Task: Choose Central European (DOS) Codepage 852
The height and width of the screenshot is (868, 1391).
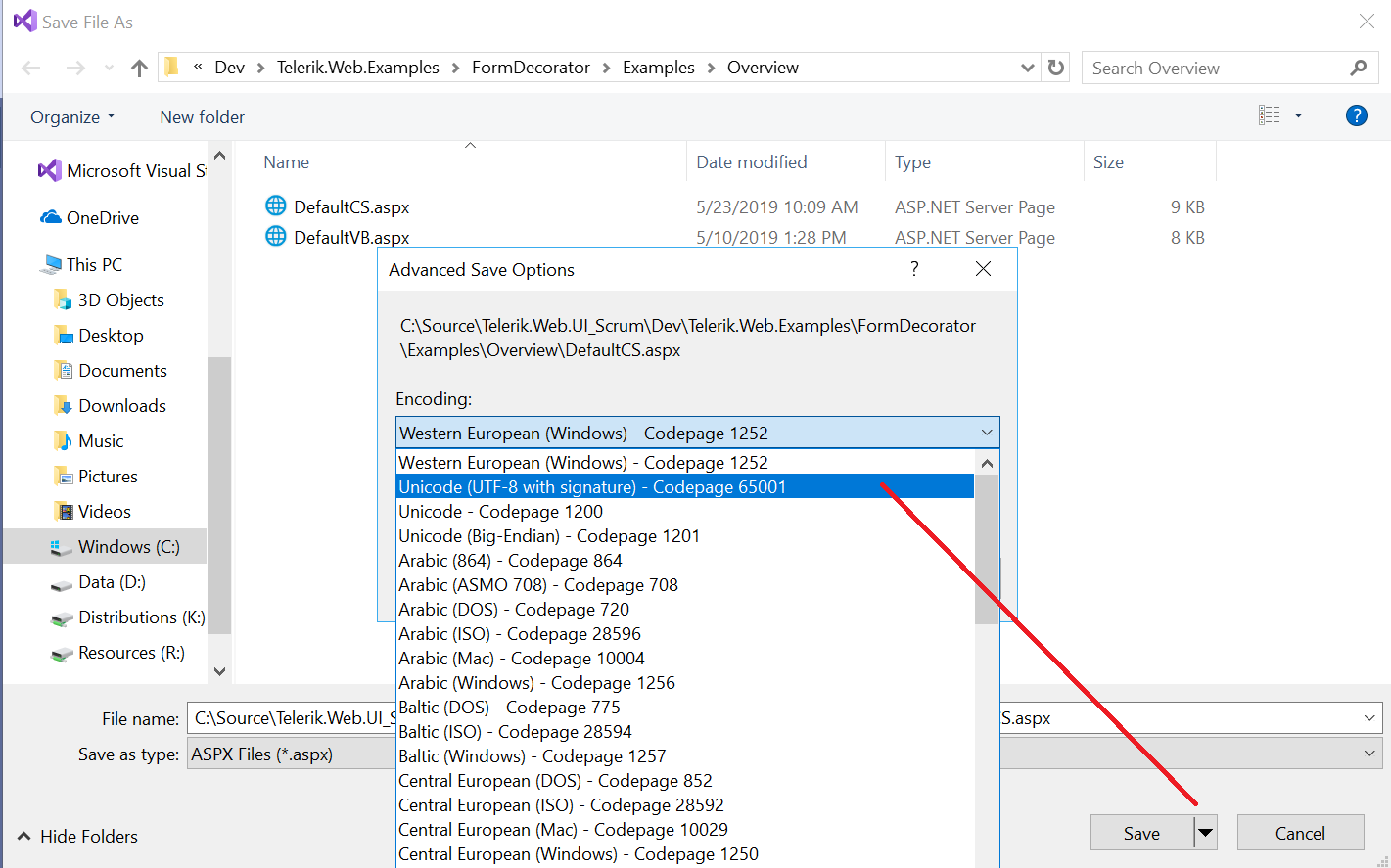Action: tap(685, 781)
